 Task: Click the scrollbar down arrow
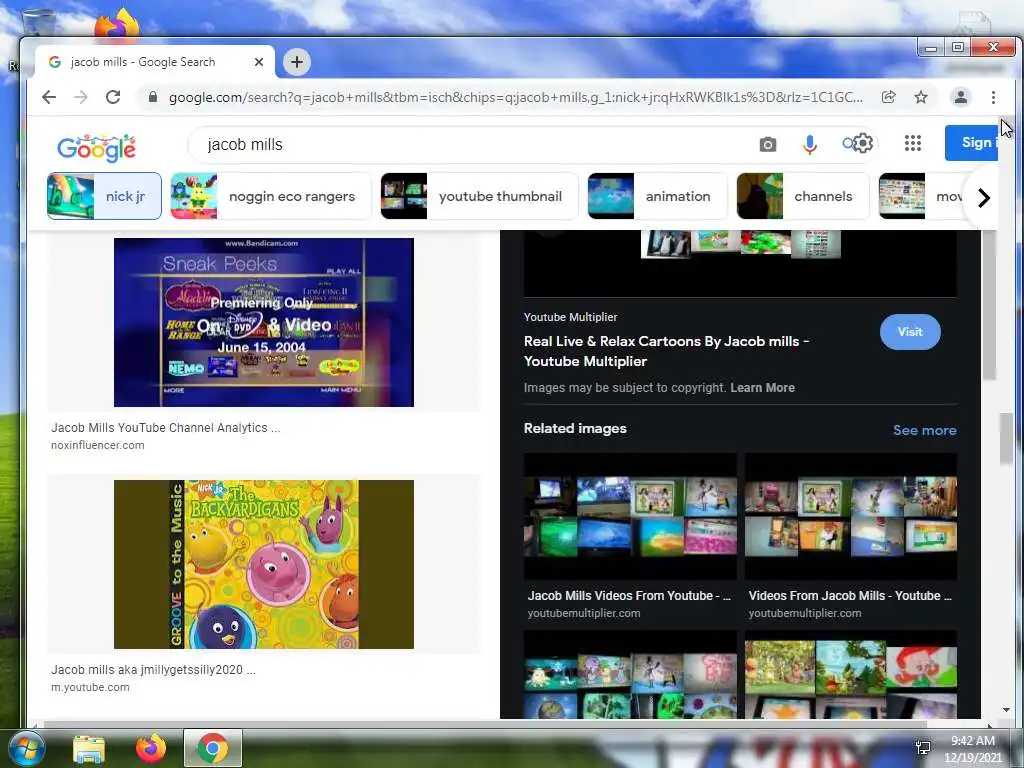click(x=1006, y=710)
